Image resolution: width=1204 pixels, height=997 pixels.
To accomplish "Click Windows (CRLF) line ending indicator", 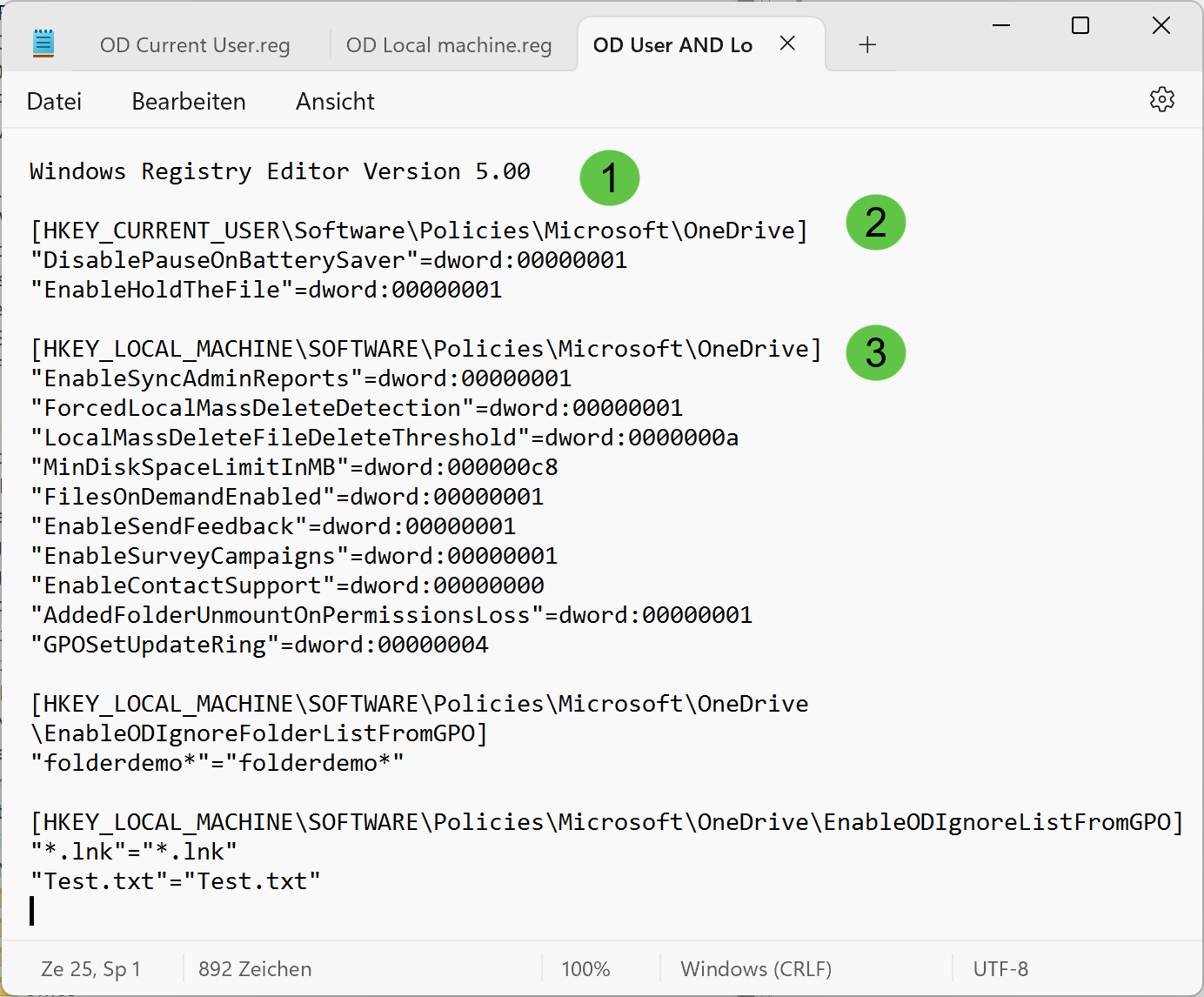I will [x=756, y=969].
